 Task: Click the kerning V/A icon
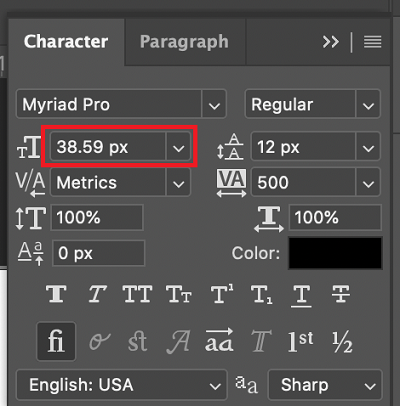[30, 184]
